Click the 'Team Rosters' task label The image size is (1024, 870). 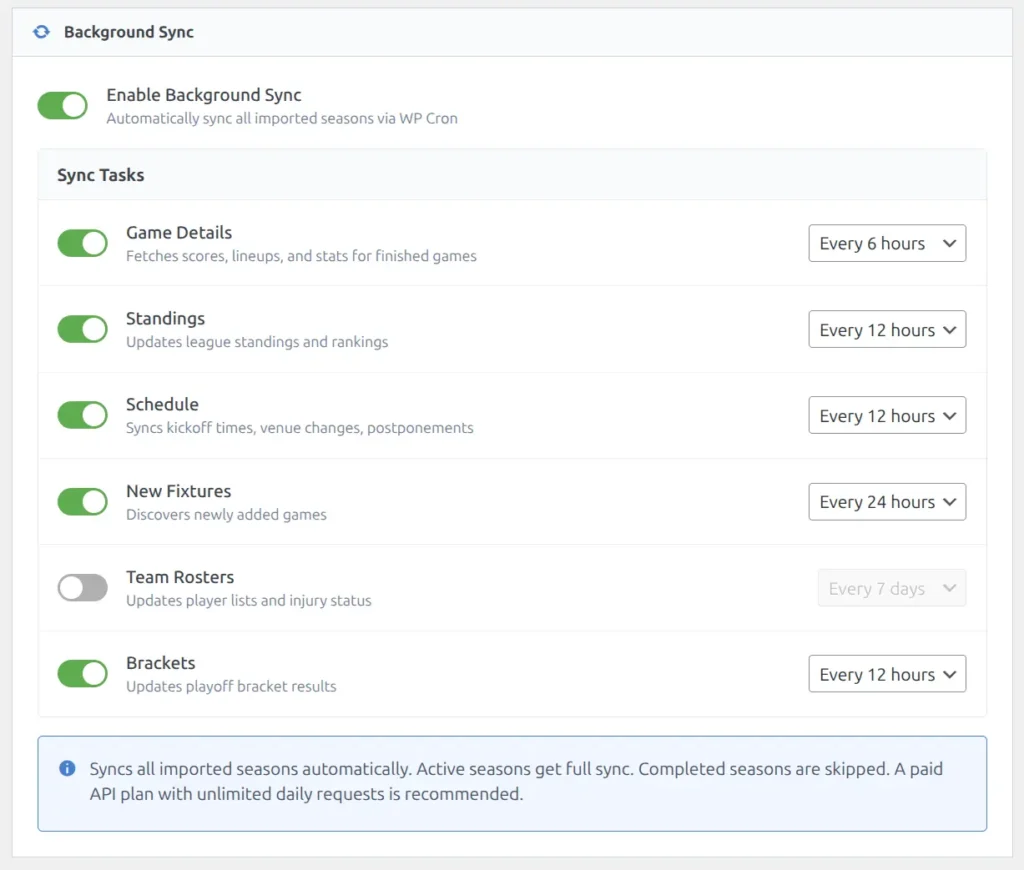(180, 577)
